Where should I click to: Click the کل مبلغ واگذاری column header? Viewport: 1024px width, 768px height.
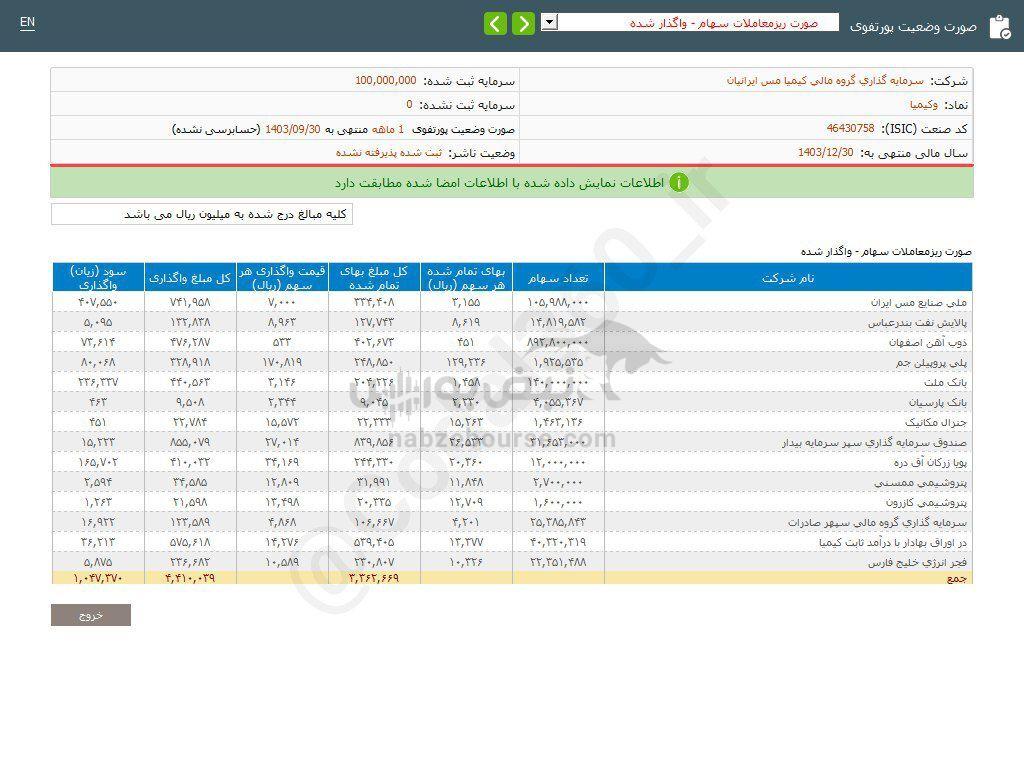coord(190,278)
